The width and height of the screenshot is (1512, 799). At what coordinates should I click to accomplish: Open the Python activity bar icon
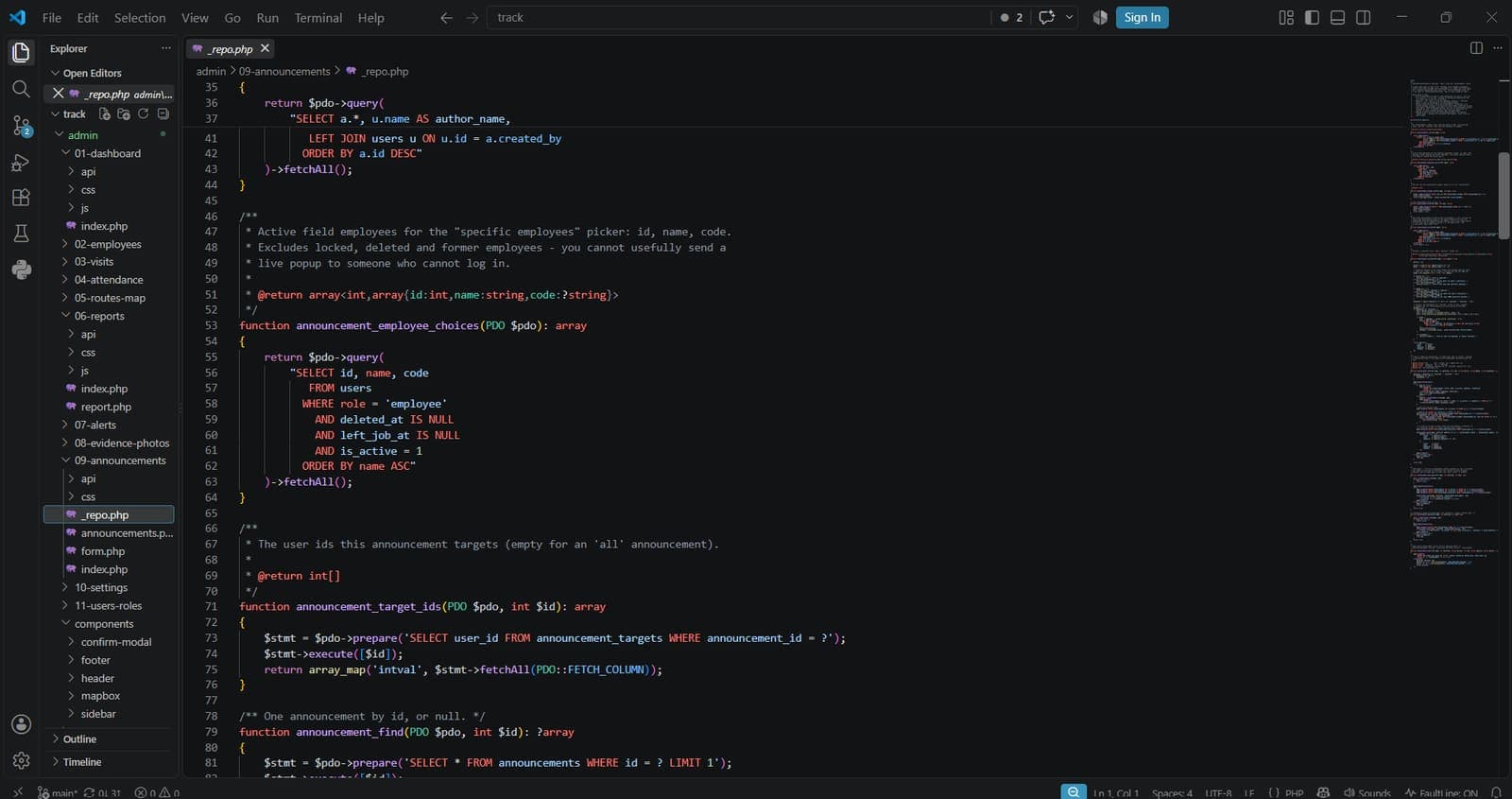point(21,269)
